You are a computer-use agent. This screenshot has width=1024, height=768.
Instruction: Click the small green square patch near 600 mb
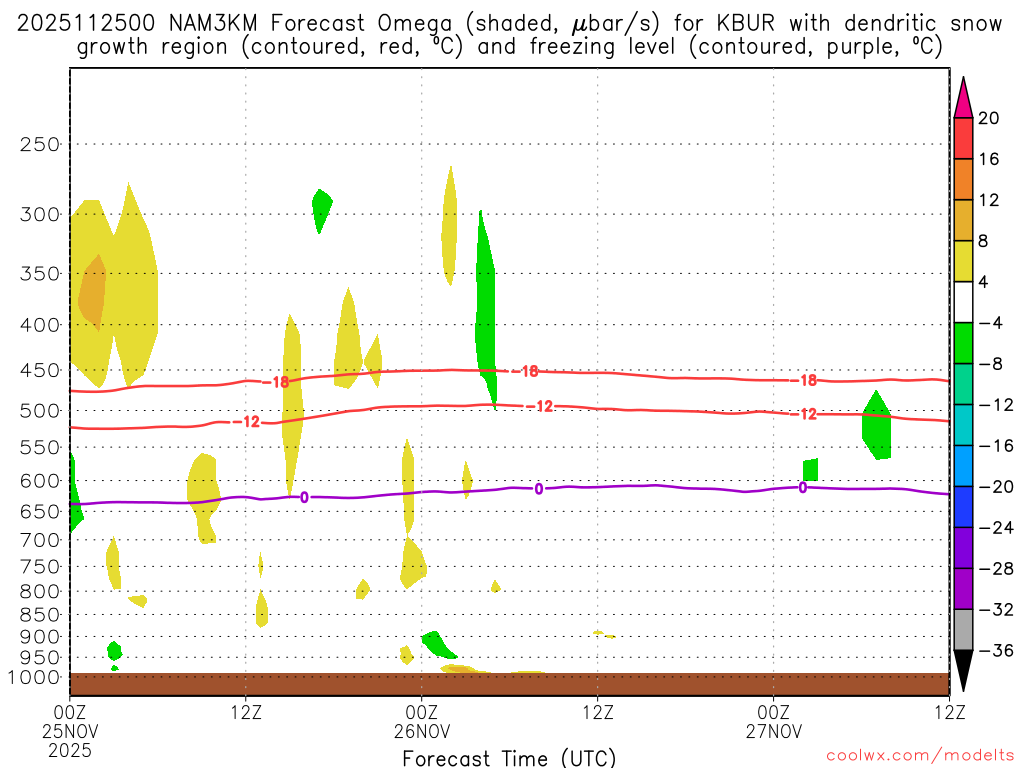point(810,470)
